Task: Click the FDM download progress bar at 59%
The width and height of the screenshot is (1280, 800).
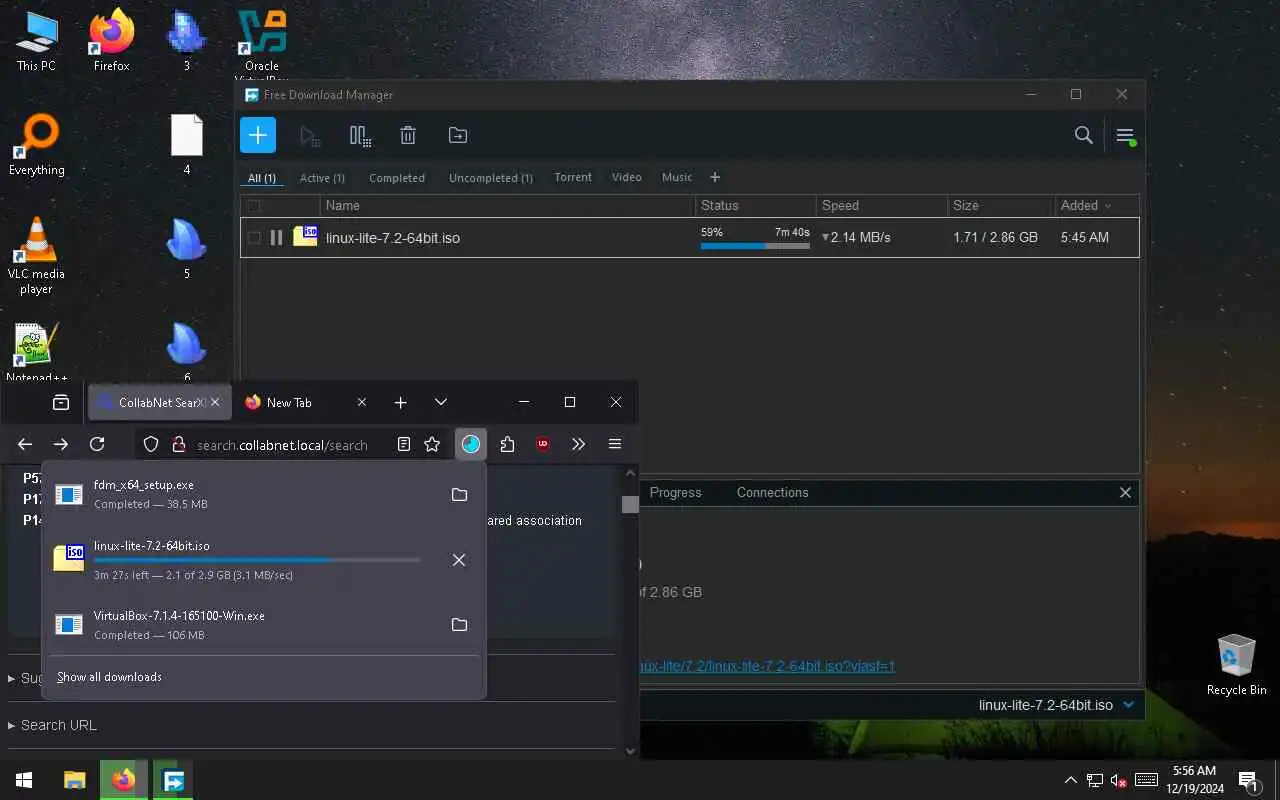Action: pyautogui.click(x=755, y=245)
